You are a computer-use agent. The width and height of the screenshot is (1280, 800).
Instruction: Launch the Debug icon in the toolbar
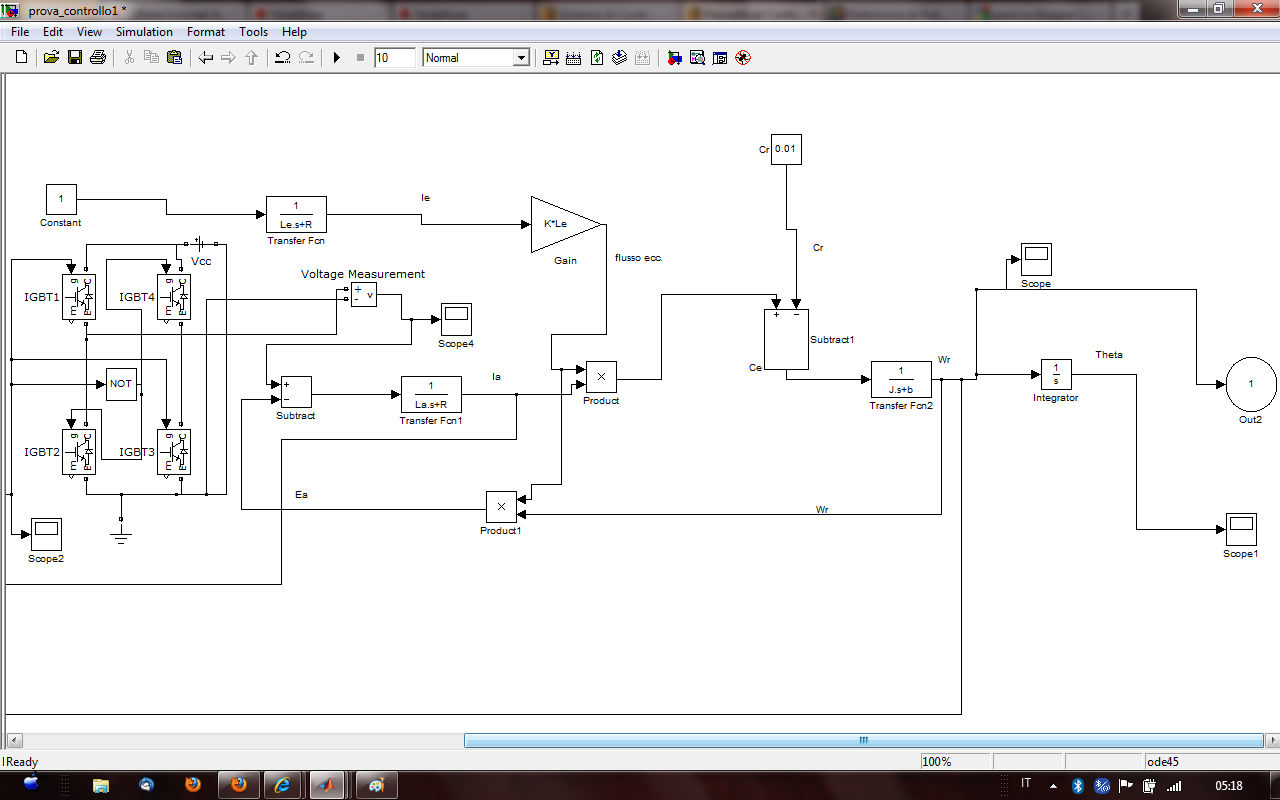click(x=742, y=58)
